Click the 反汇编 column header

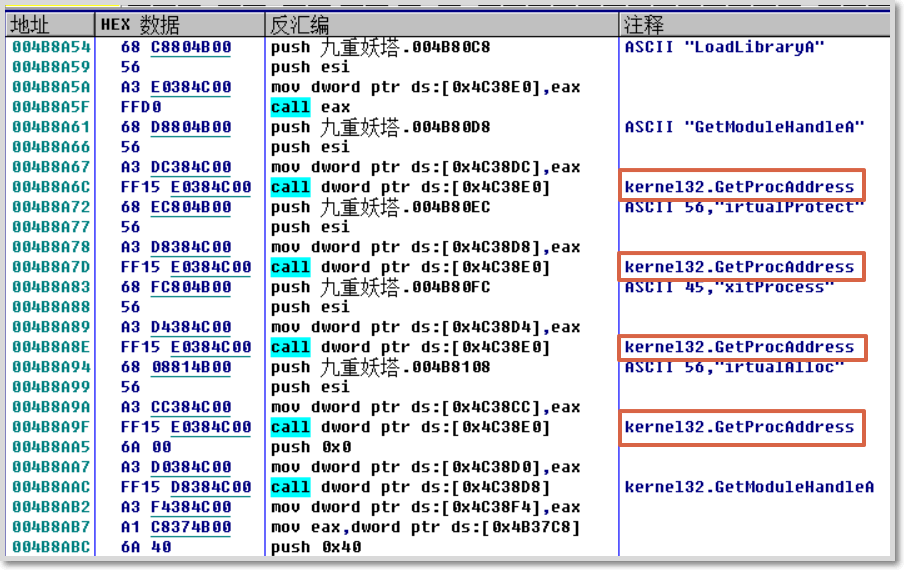[442, 25]
